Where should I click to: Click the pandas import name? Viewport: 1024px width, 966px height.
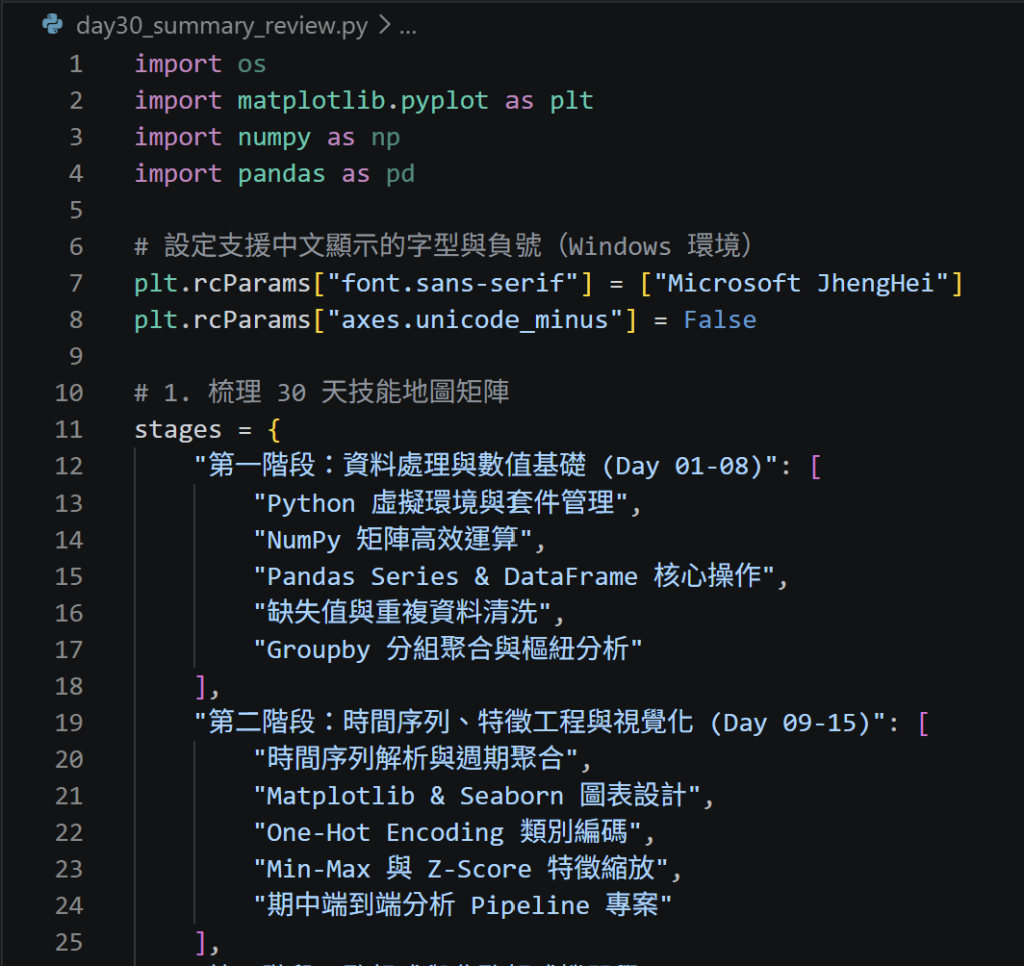click(x=281, y=174)
